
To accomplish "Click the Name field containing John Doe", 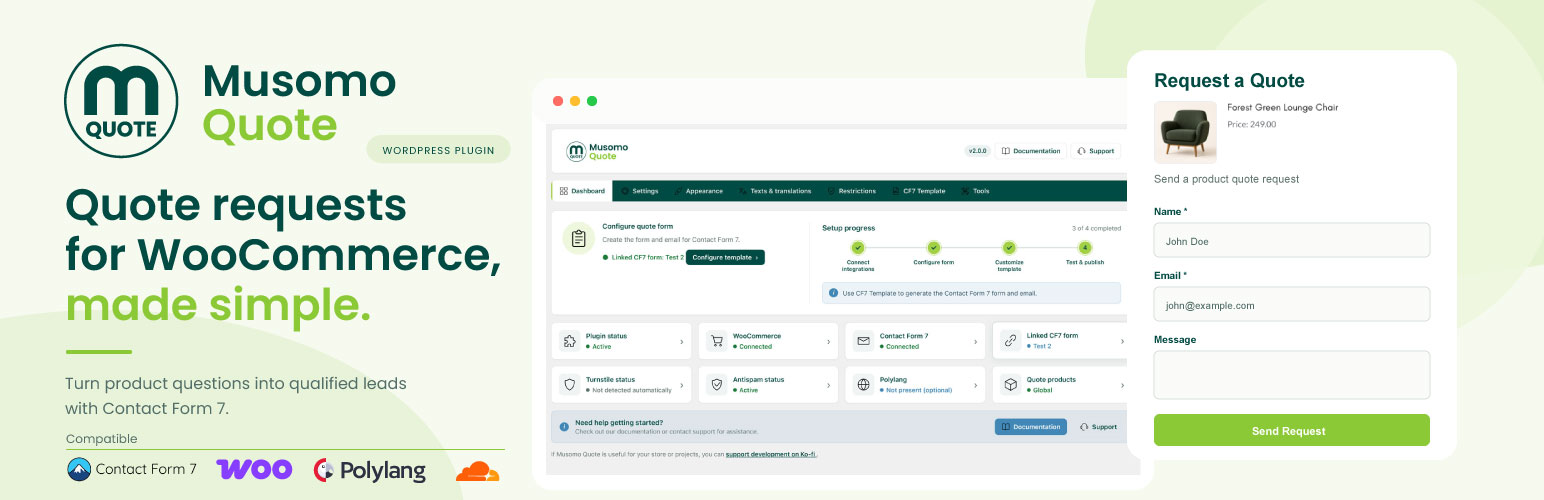I will pyautogui.click(x=1291, y=240).
